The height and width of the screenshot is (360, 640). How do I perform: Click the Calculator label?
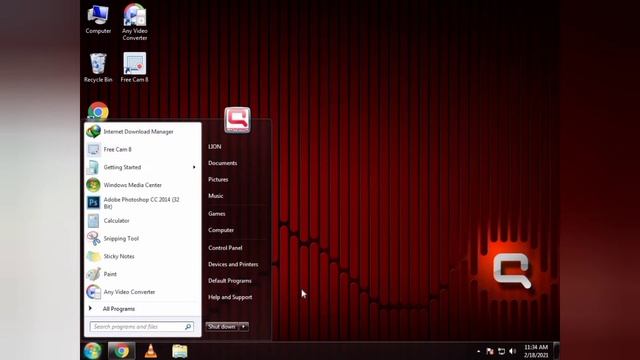[x=116, y=221]
